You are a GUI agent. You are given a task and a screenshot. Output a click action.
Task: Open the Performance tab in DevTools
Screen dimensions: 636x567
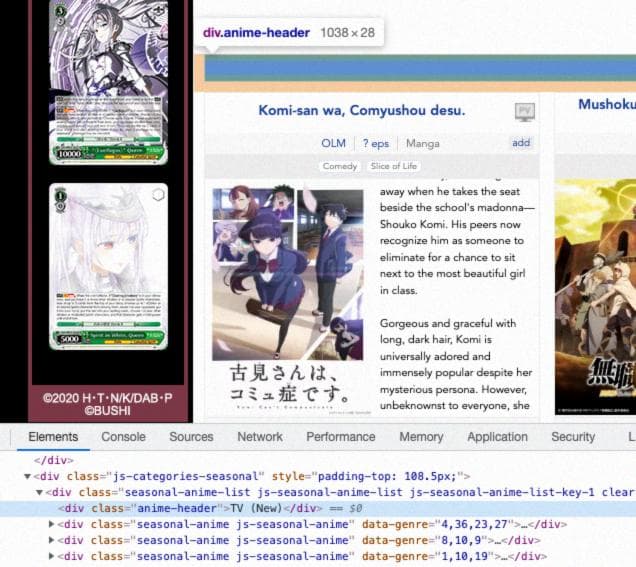341,437
